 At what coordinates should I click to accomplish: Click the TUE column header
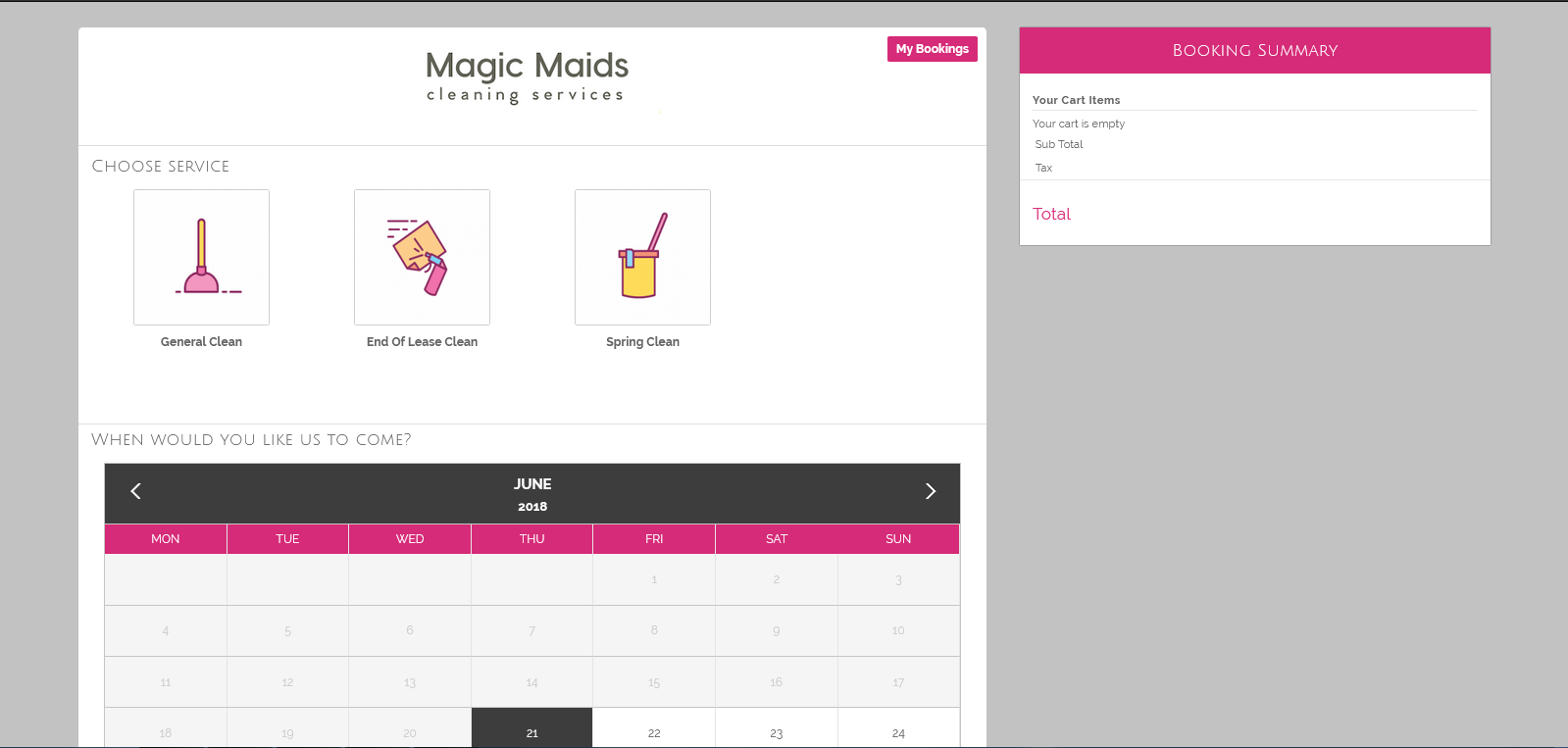click(287, 539)
